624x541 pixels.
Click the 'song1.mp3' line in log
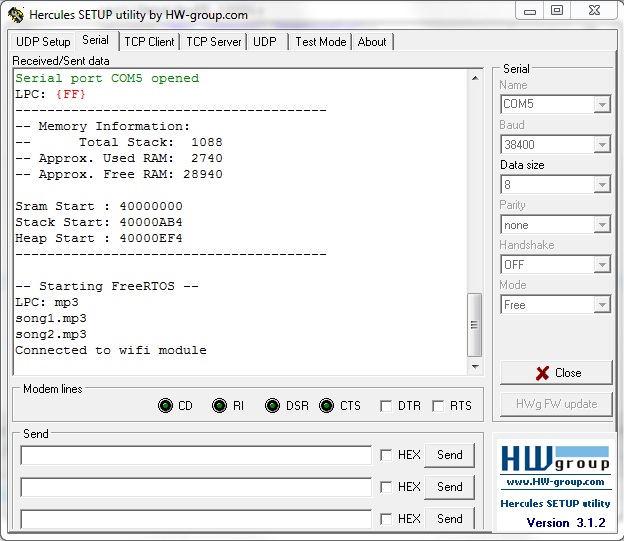[x=51, y=318]
